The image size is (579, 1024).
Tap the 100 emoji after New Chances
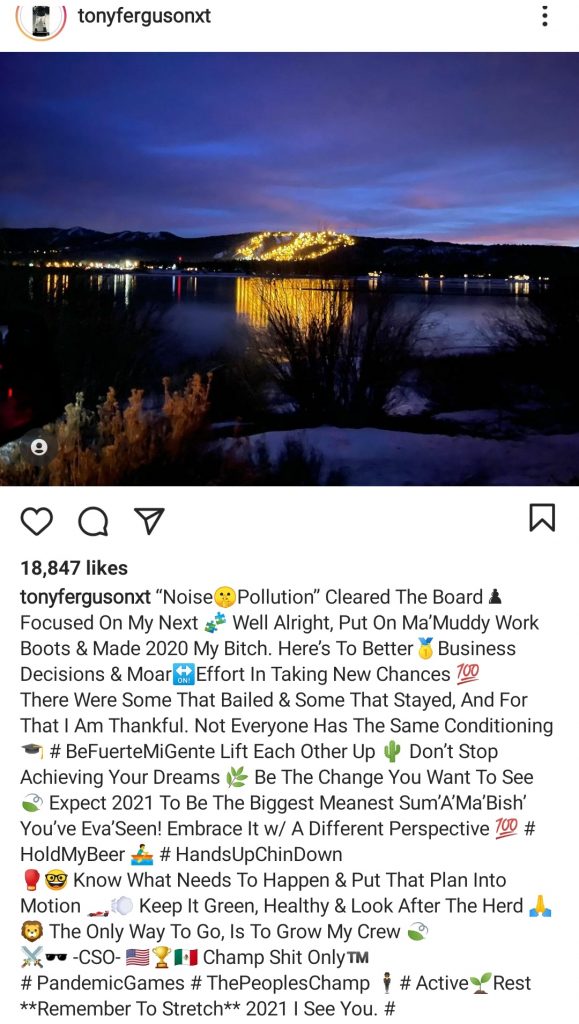467,673
